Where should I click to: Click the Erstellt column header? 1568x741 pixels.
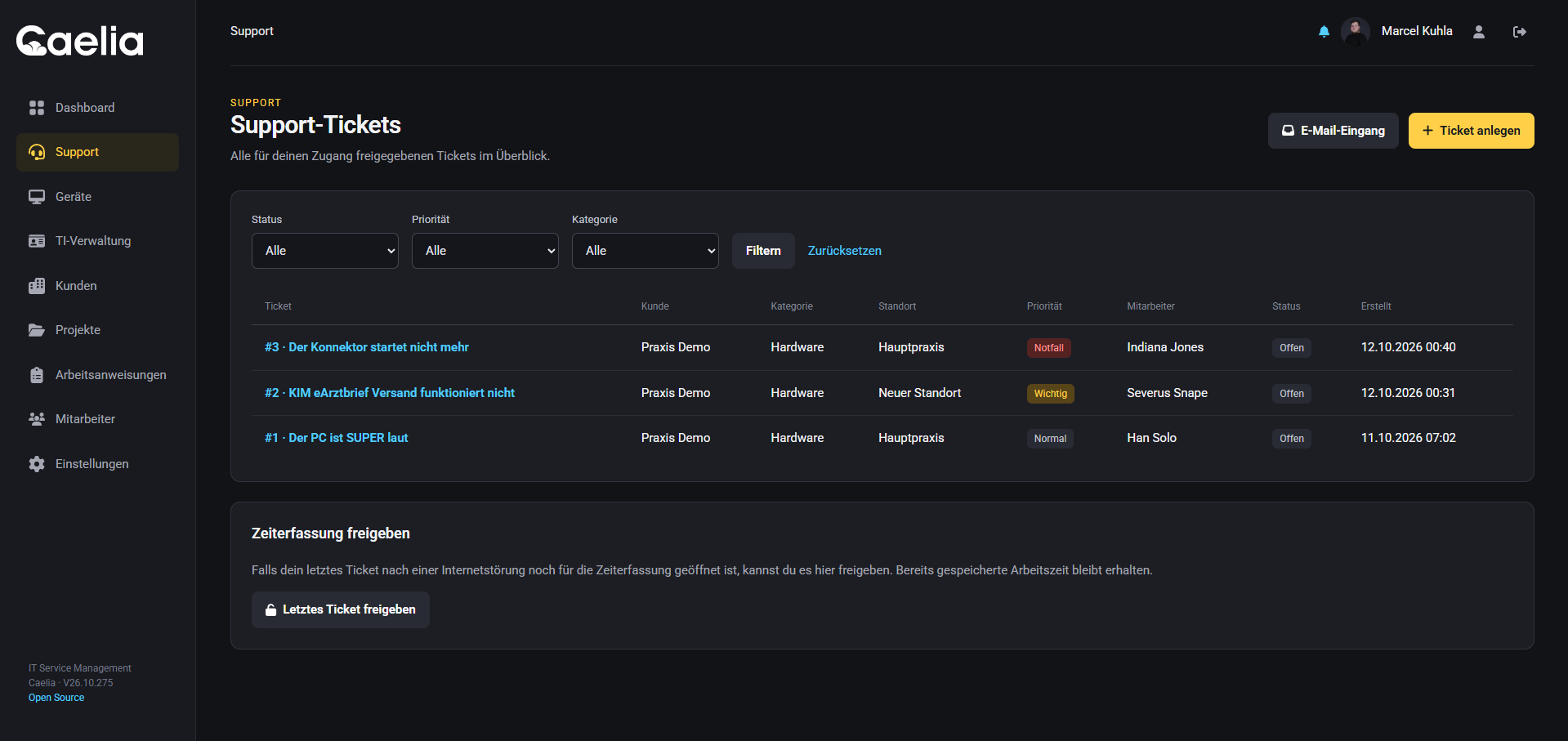click(x=1376, y=306)
